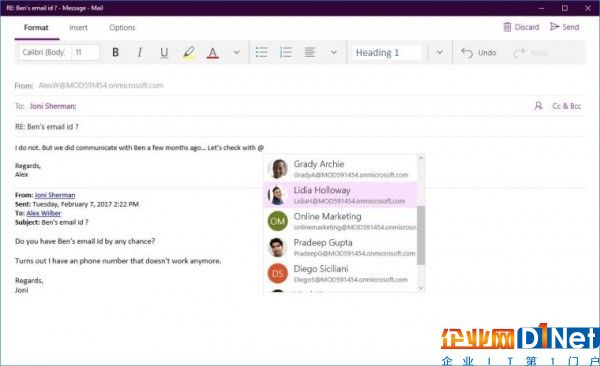Image resolution: width=600 pixels, height=366 pixels.
Task: Show the Cc & Bcc fields
Action: click(x=567, y=106)
